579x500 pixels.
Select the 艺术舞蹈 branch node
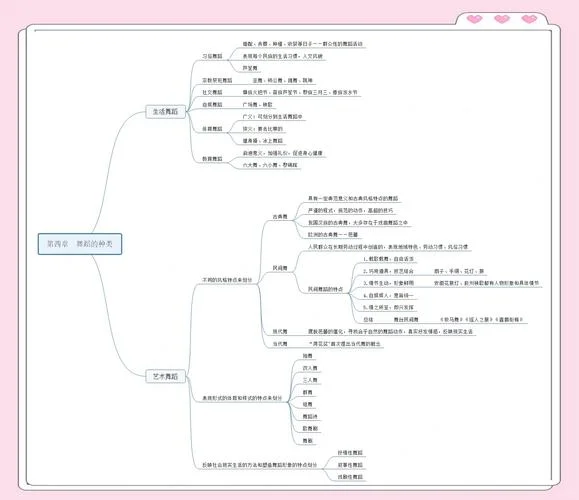(165, 376)
